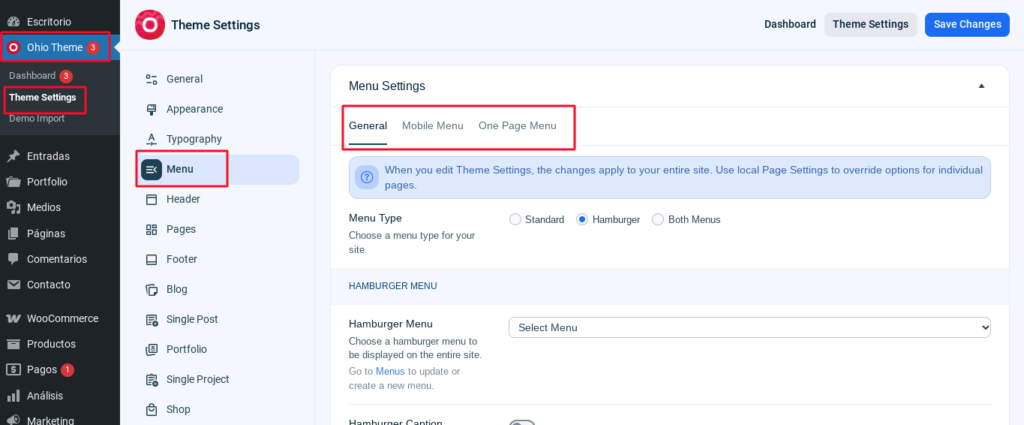
Task: Click the Ohio Theme red logo icon
Action: click(x=150, y=25)
